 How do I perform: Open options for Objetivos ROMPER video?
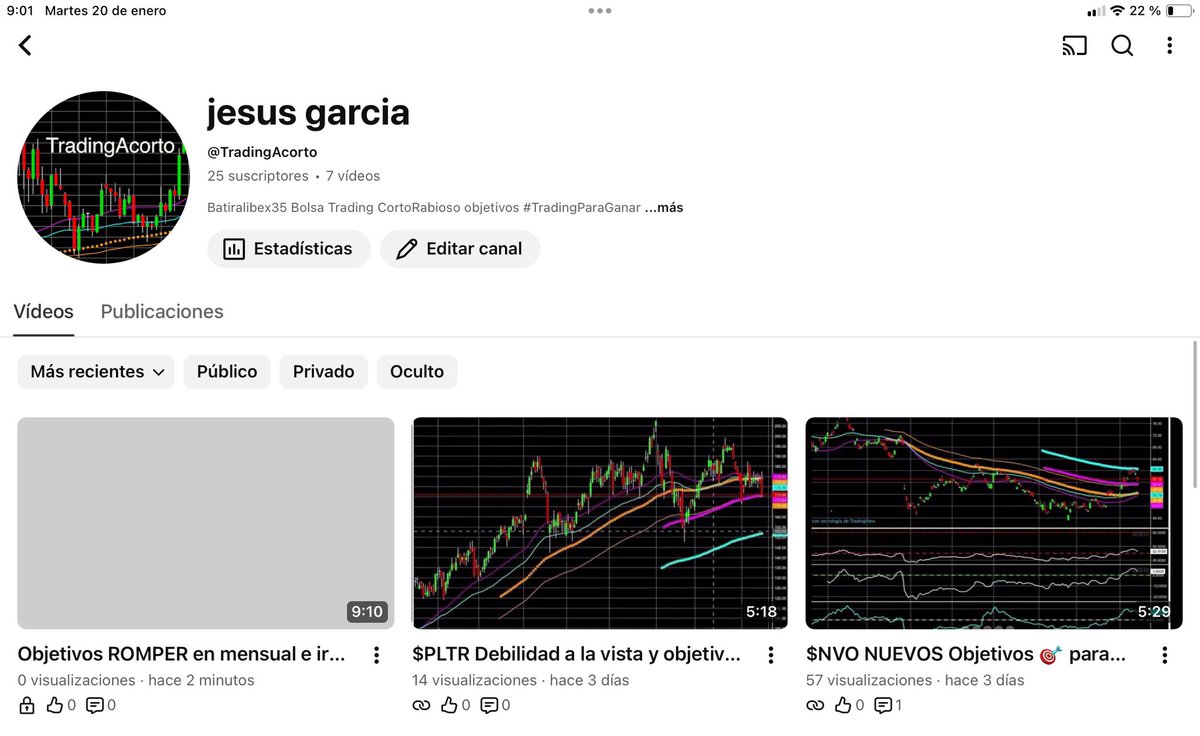click(376, 656)
